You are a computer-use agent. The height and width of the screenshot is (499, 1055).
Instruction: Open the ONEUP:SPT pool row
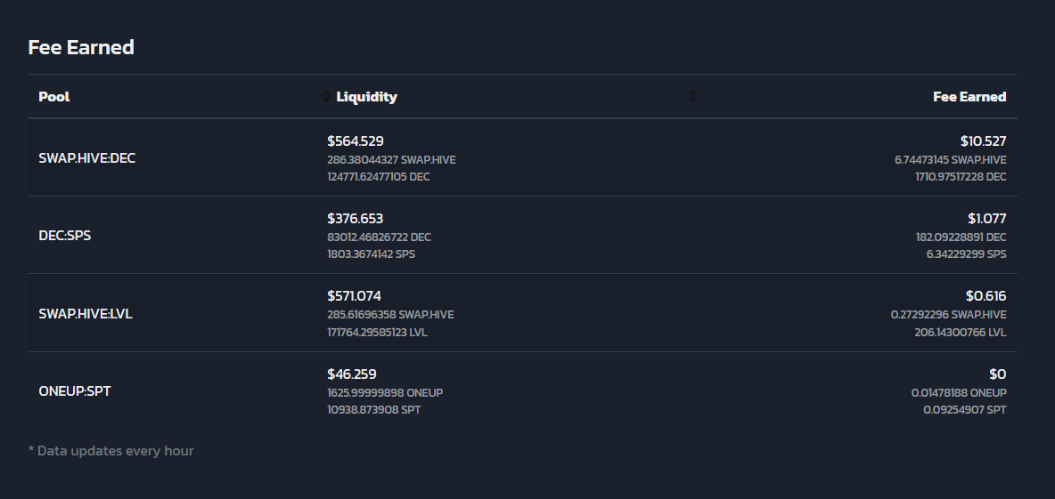pos(523,391)
